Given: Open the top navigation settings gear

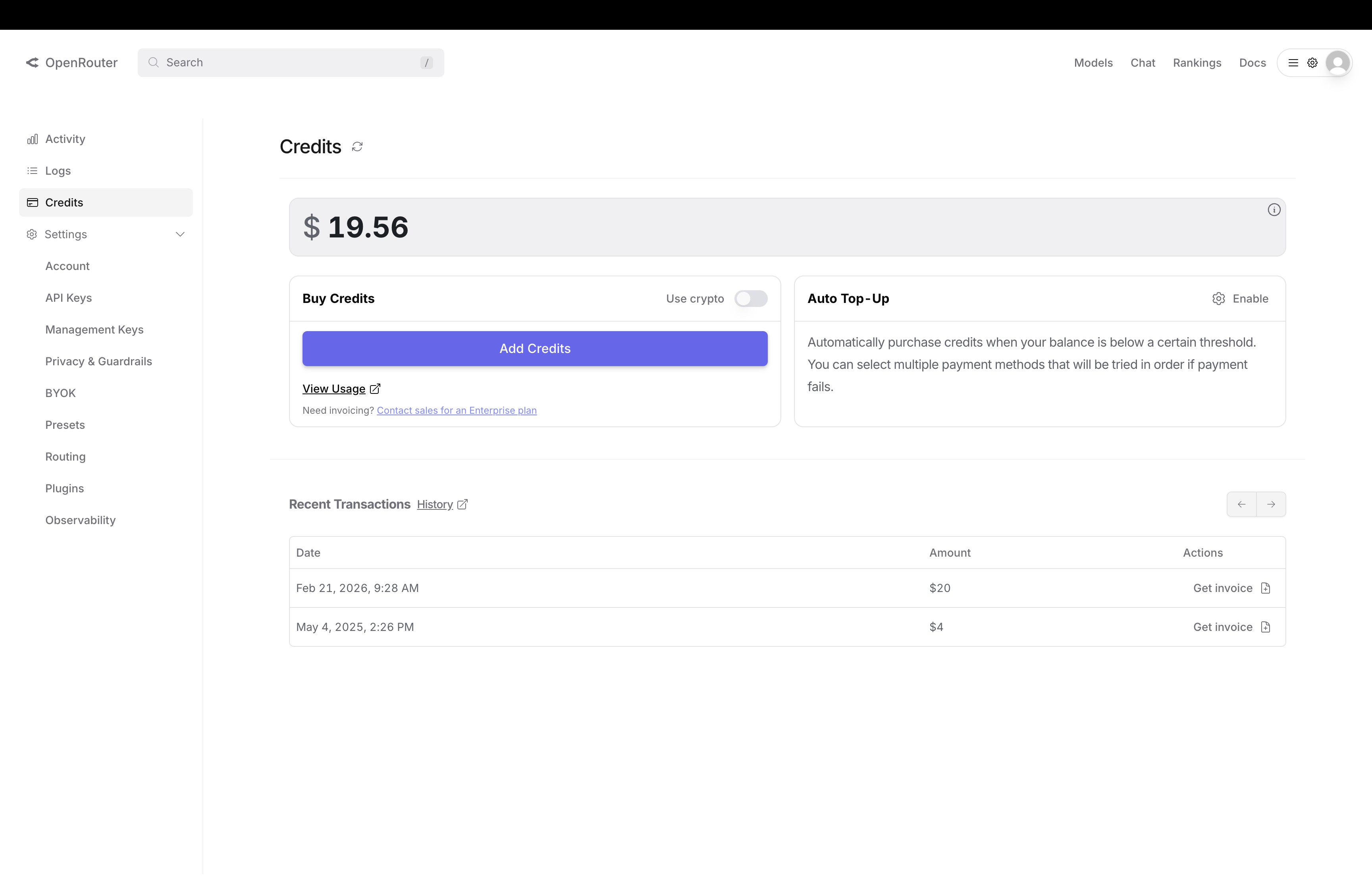Looking at the screenshot, I should click(1312, 63).
